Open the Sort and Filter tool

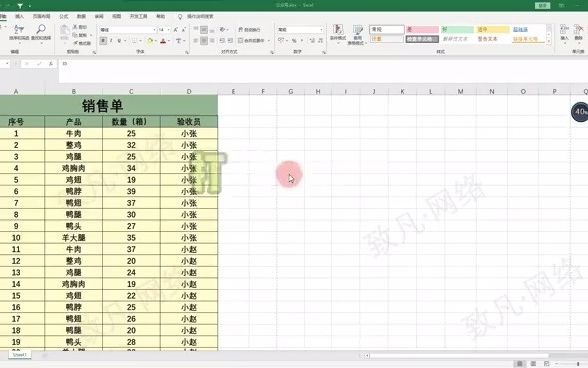point(19,32)
